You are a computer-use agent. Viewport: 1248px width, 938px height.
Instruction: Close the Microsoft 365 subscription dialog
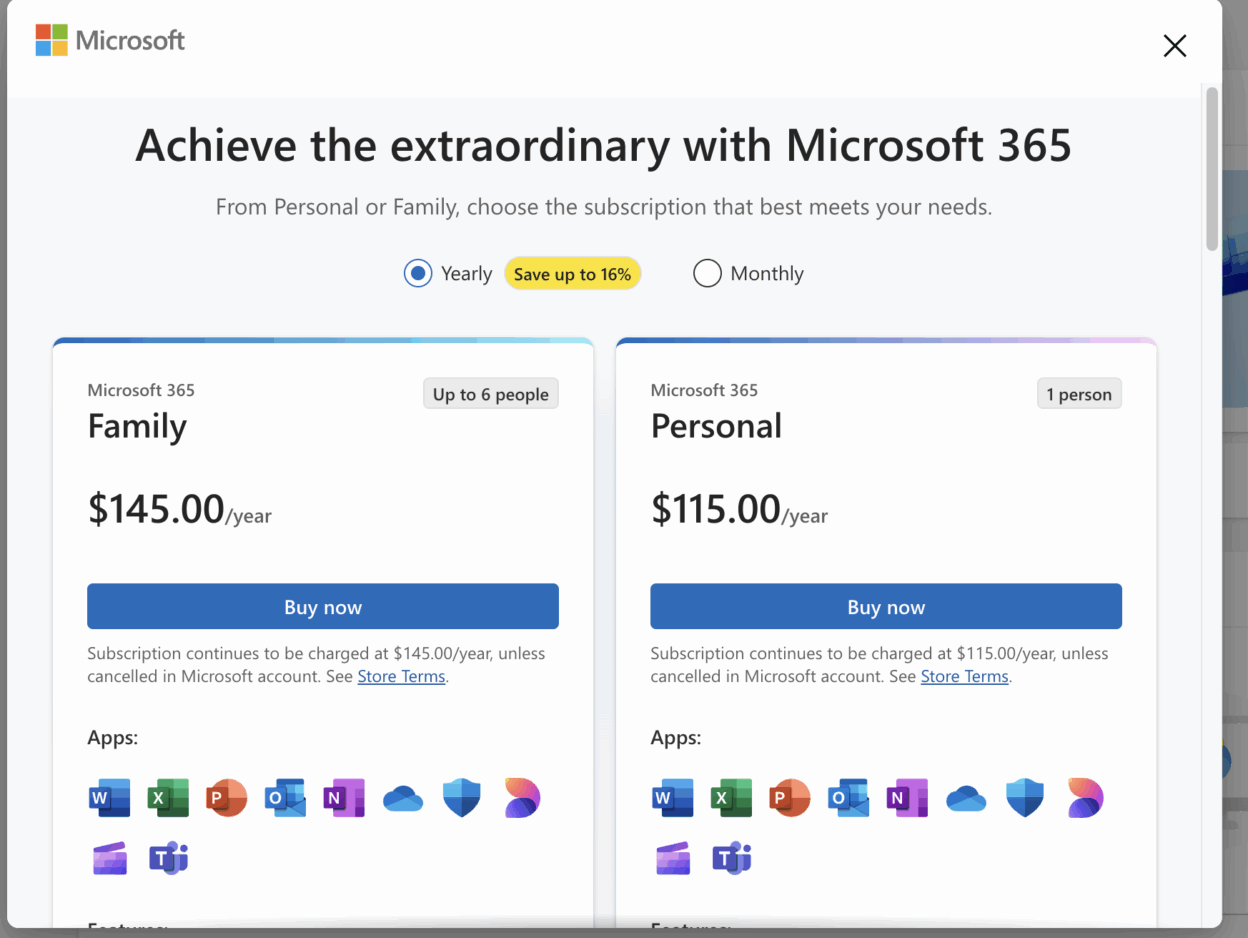pos(1174,45)
